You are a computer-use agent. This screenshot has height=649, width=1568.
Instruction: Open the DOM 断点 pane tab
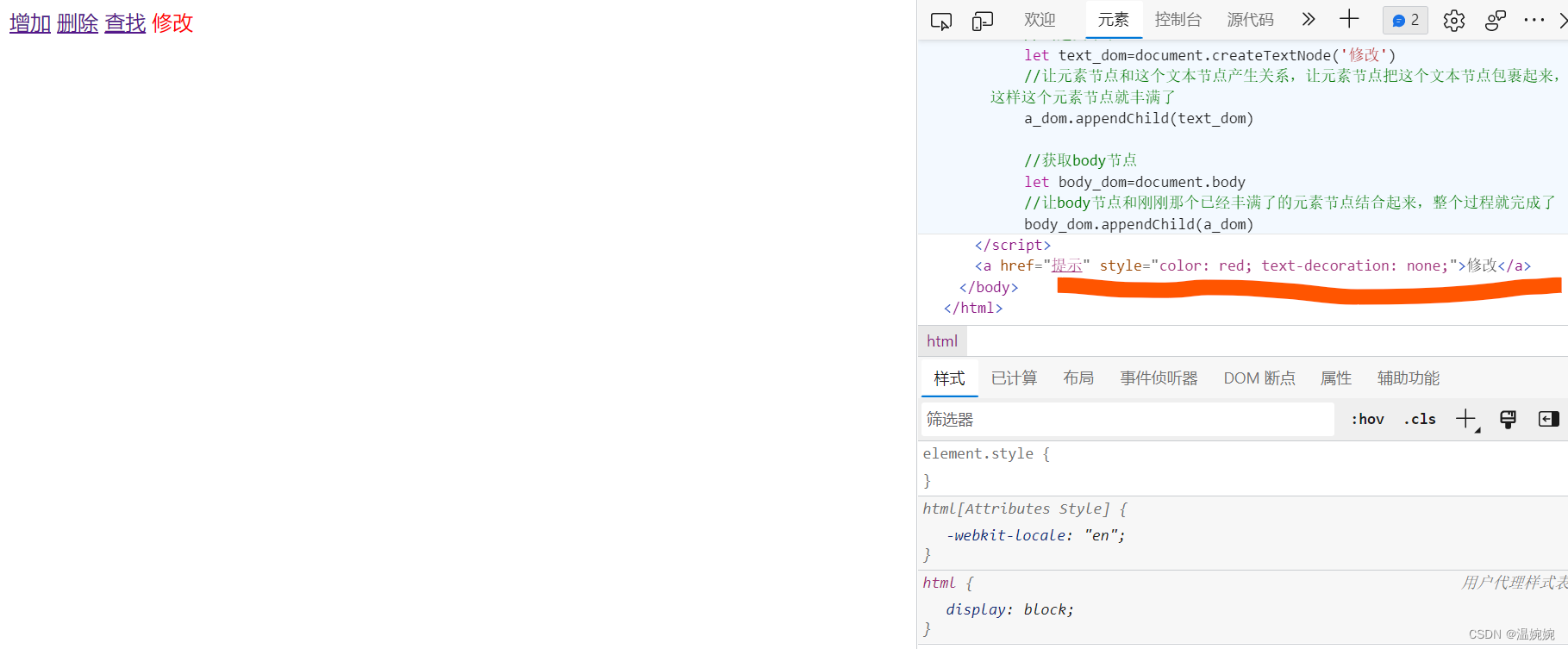[x=1259, y=378]
